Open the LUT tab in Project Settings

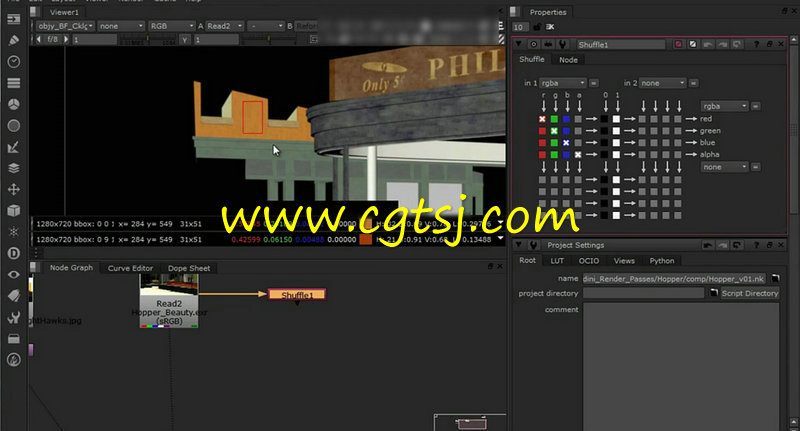(x=557, y=261)
